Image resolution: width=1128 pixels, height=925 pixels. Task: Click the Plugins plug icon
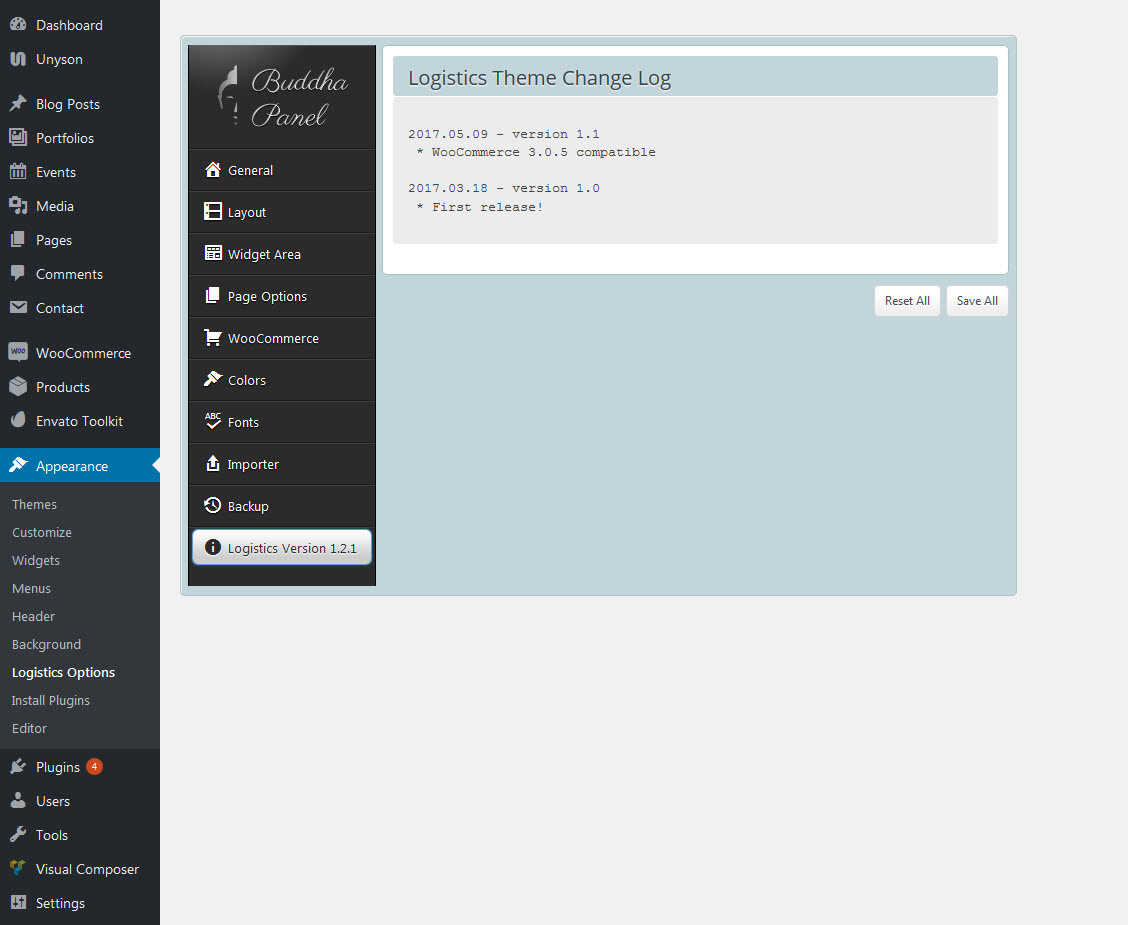click(18, 767)
